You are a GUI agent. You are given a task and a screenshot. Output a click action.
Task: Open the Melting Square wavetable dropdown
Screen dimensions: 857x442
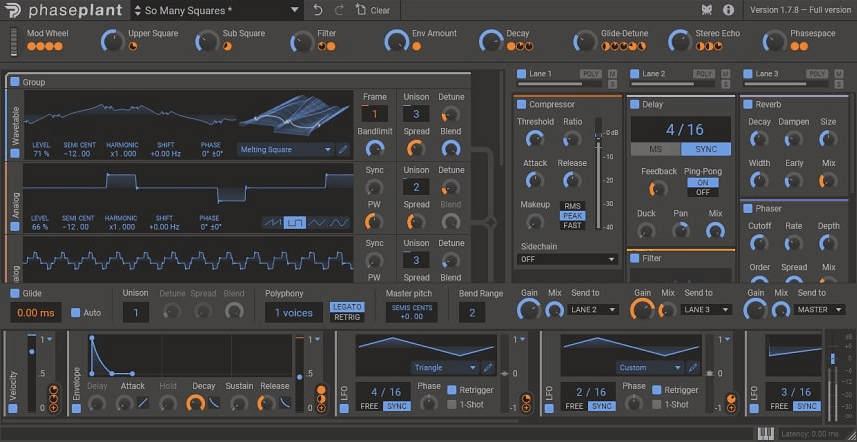tap(285, 149)
